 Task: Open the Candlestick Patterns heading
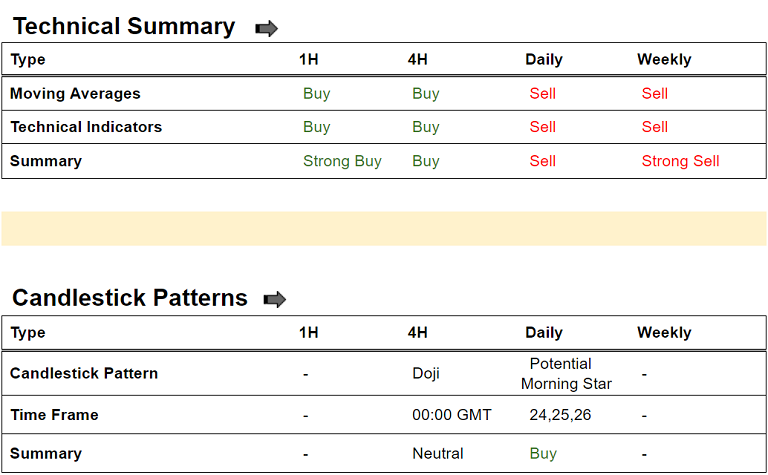point(130,298)
